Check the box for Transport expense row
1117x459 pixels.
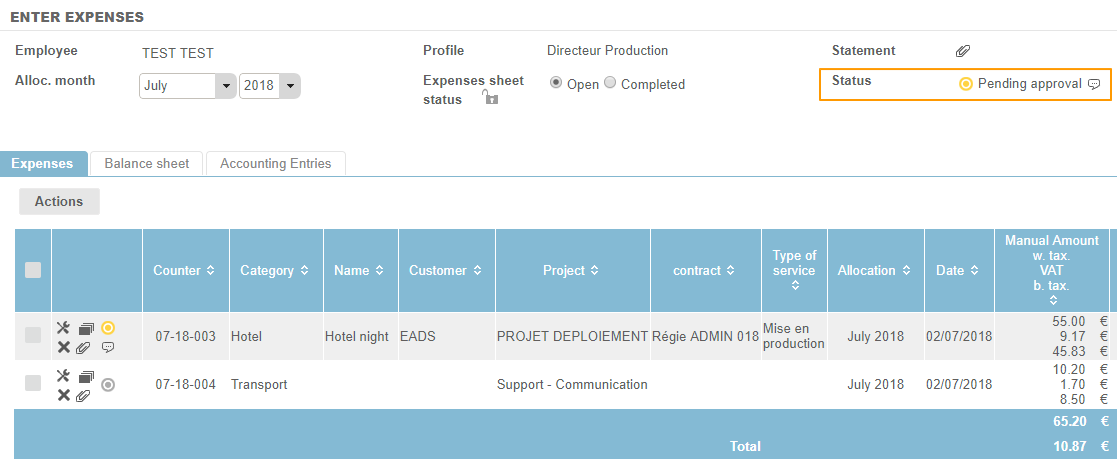tap(33, 383)
